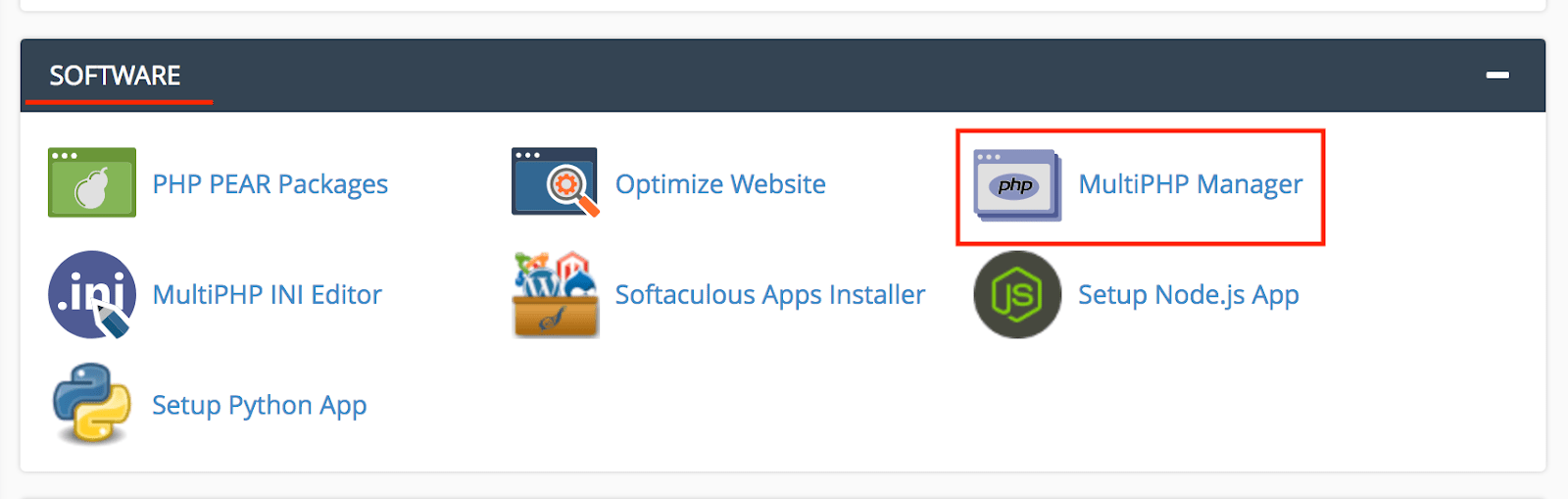This screenshot has width=1568, height=499.
Task: Select the Setup Node.js App link
Action: pos(1189,295)
